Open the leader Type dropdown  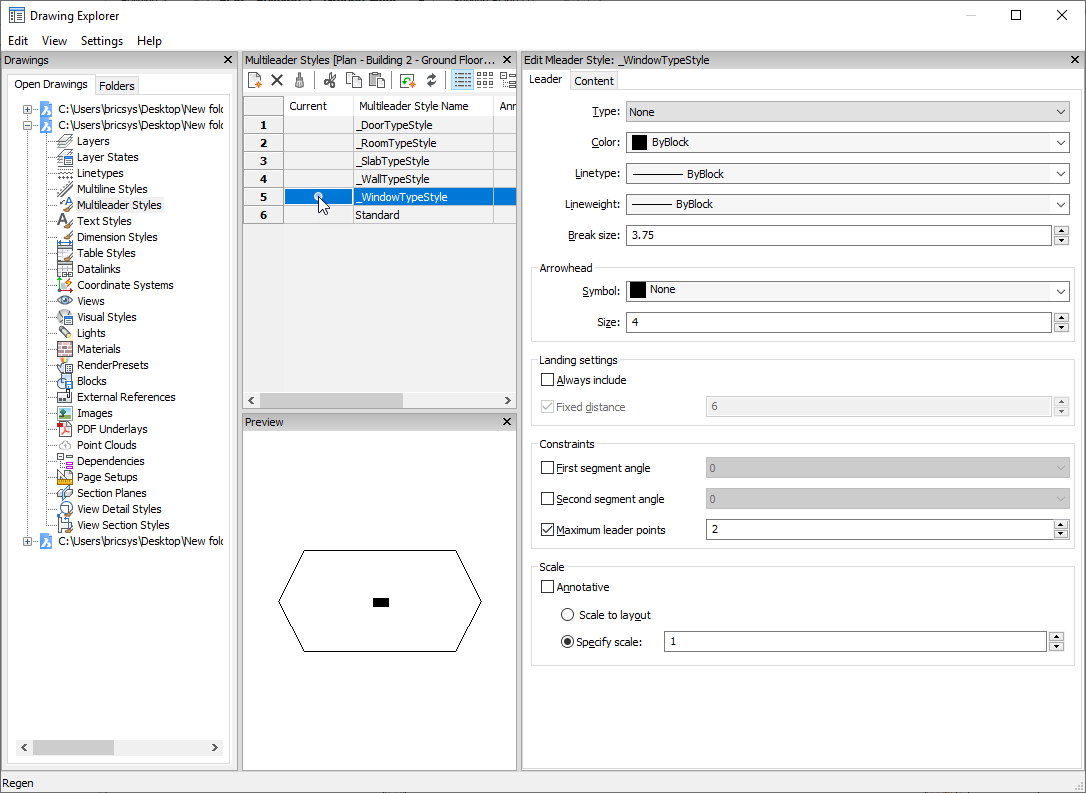847,112
